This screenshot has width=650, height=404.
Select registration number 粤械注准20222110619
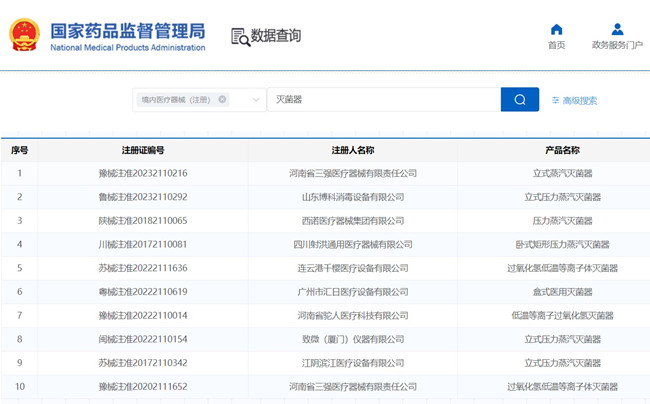(x=143, y=292)
